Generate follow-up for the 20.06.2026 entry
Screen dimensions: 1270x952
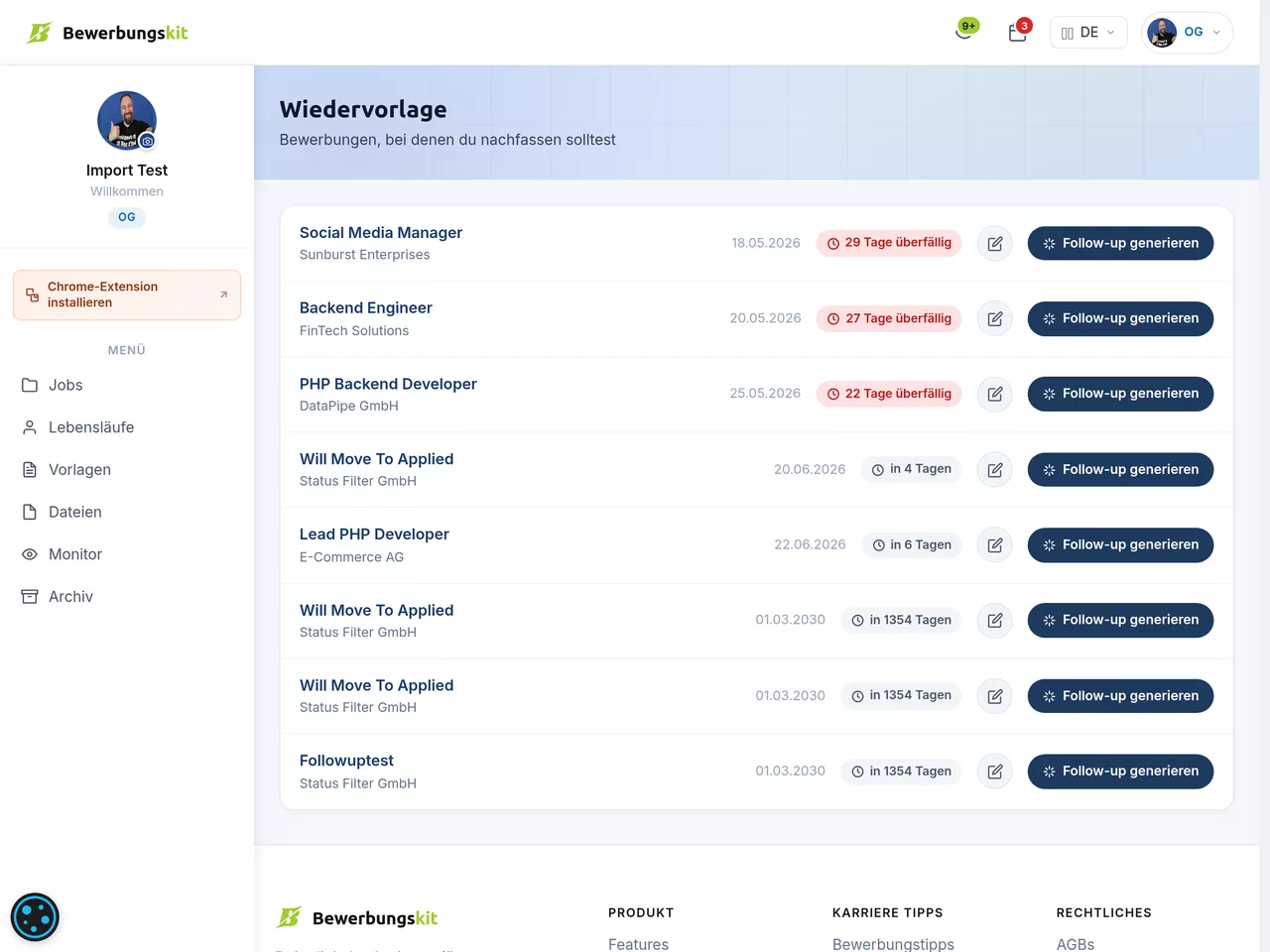(1120, 469)
